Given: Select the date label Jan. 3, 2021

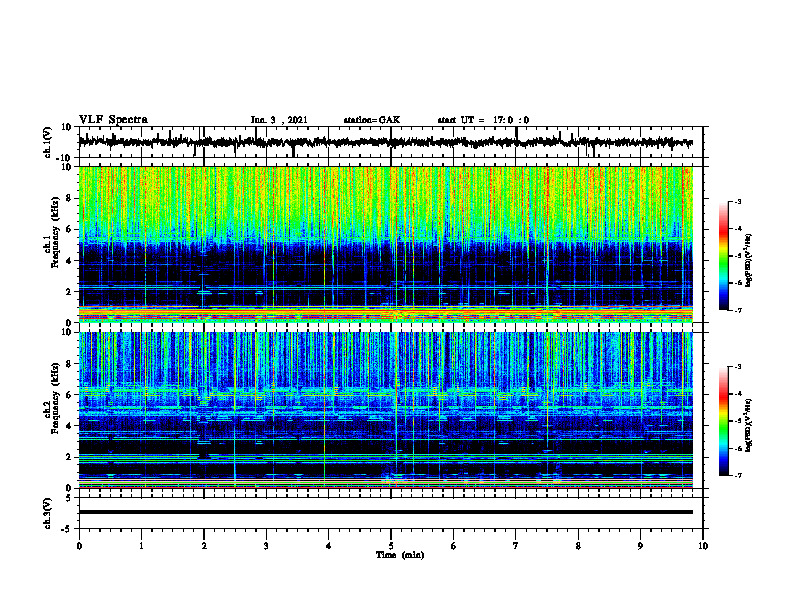Looking at the screenshot, I should coord(279,120).
